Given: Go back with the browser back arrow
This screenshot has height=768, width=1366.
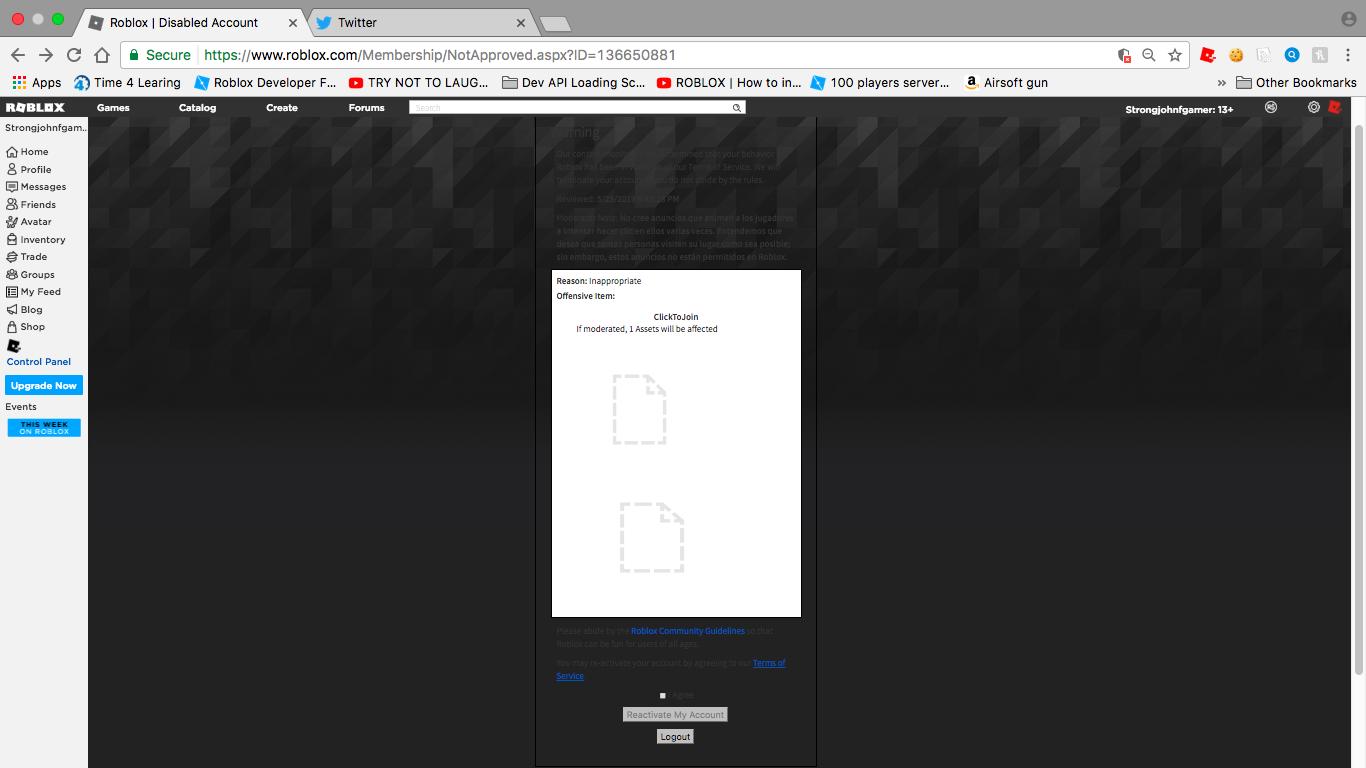Looking at the screenshot, I should pyautogui.click(x=17, y=55).
